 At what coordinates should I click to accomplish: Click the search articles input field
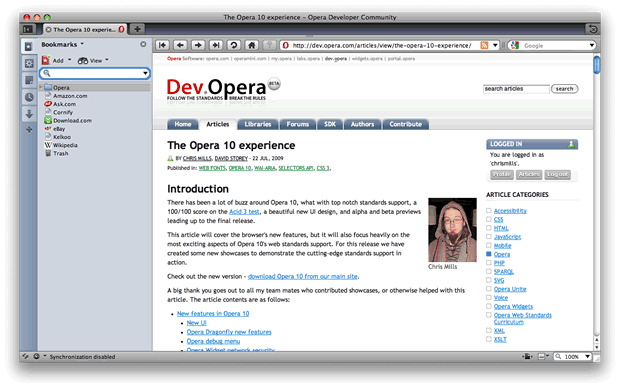pyautogui.click(x=516, y=89)
